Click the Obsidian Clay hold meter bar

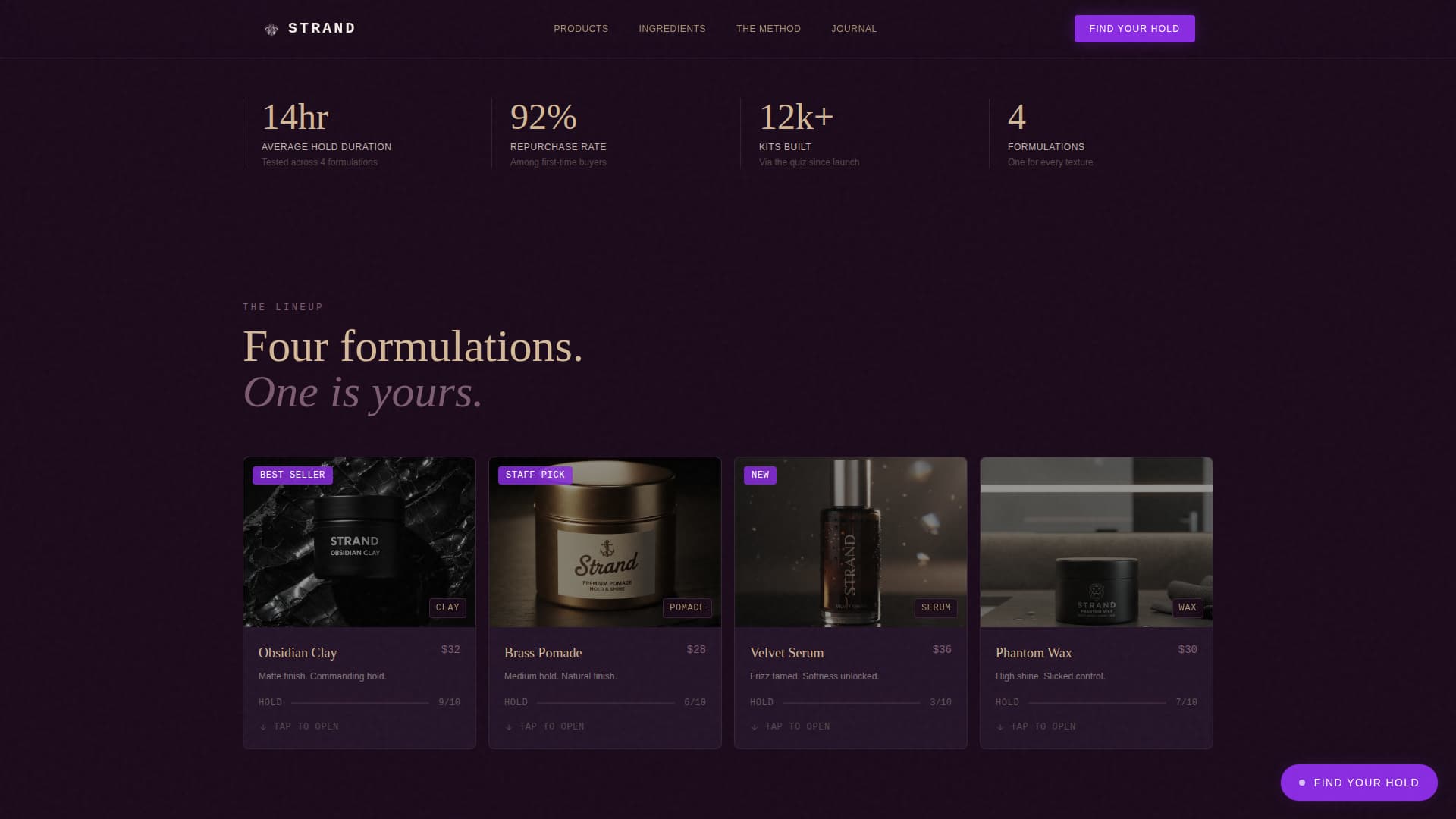[x=360, y=703]
